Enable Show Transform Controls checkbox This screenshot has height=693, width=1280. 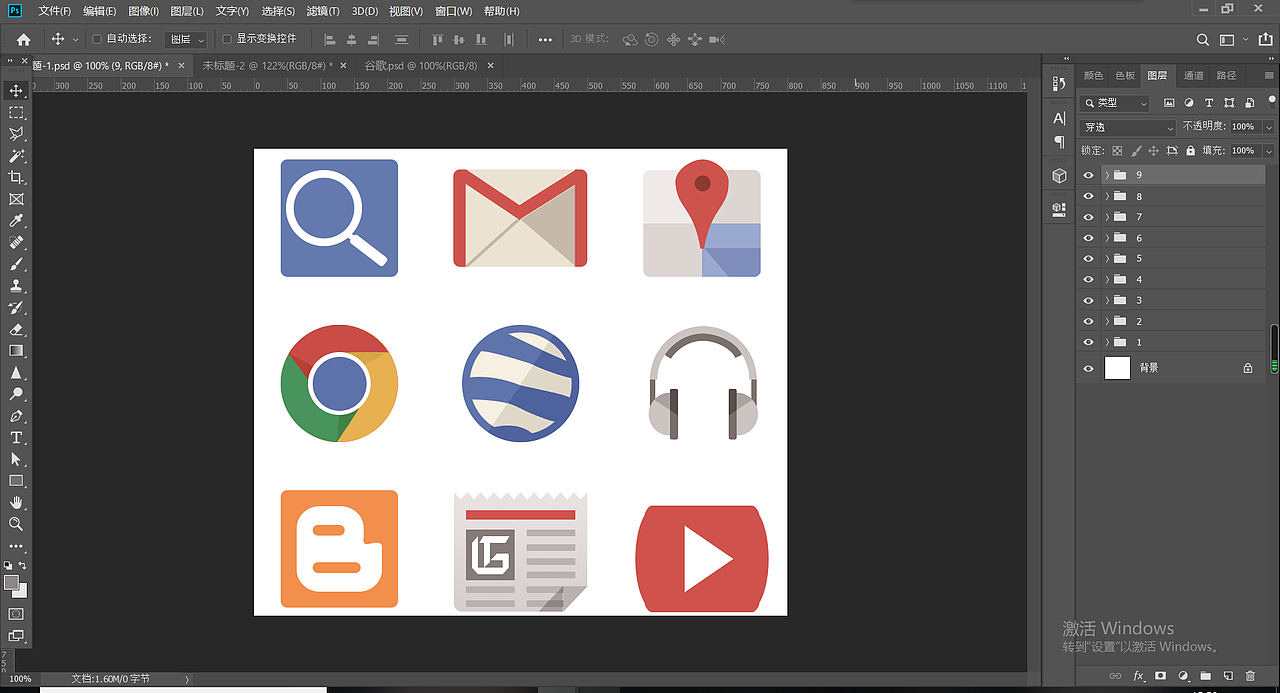tap(227, 39)
